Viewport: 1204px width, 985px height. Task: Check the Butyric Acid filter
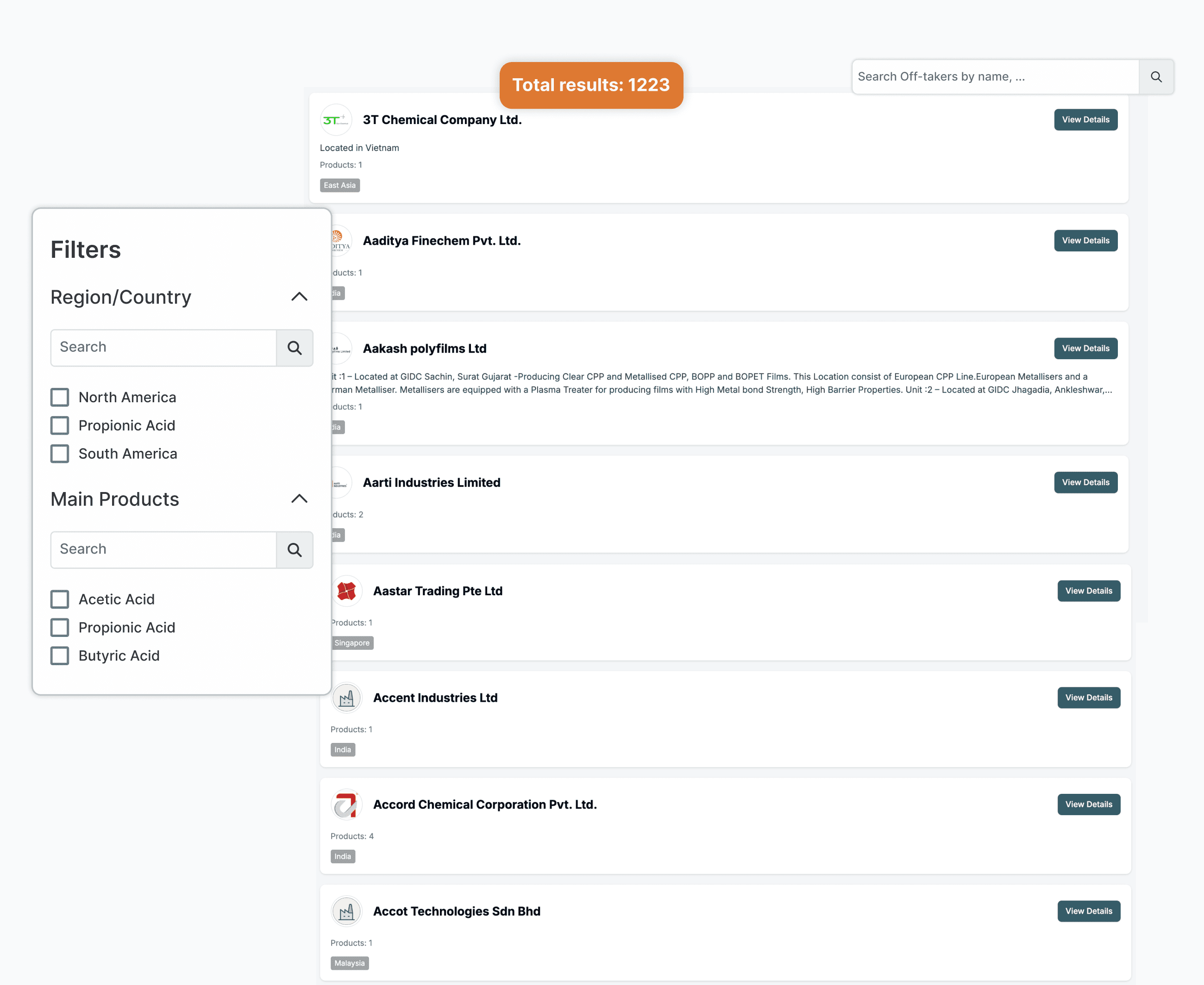pos(60,656)
